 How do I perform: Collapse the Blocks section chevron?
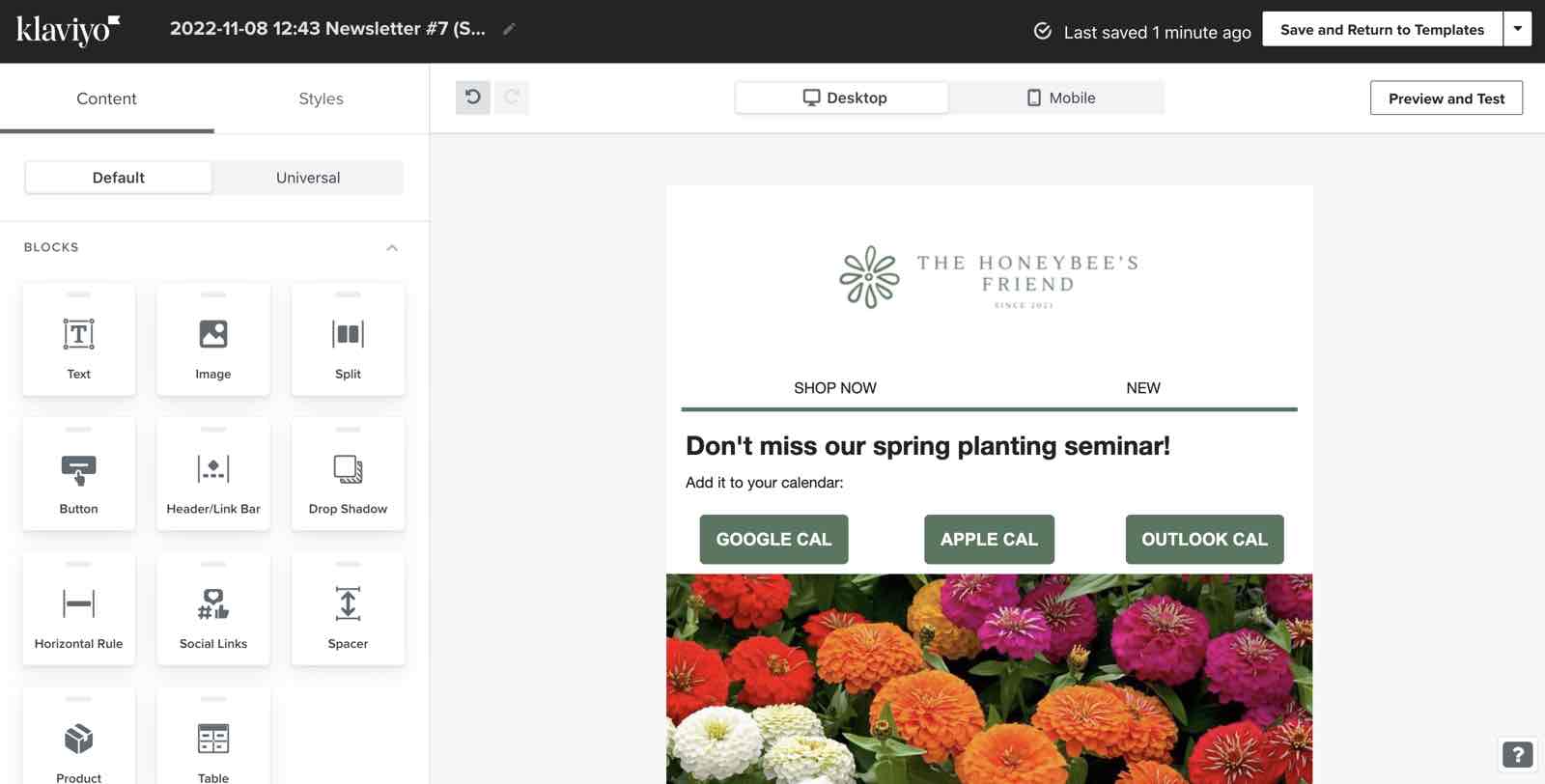(x=392, y=248)
